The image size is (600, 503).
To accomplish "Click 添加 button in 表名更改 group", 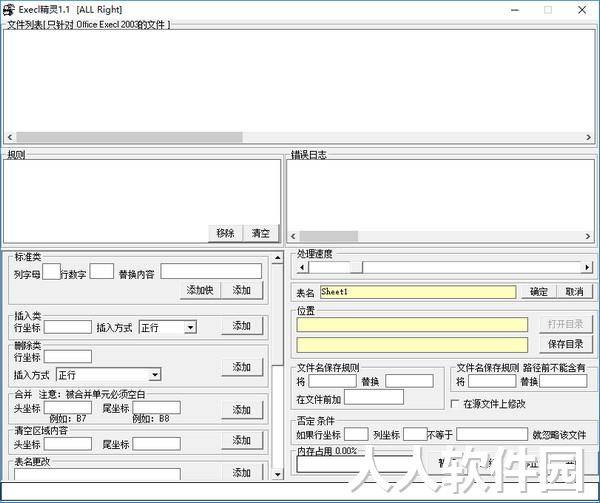I will click(x=242, y=472).
